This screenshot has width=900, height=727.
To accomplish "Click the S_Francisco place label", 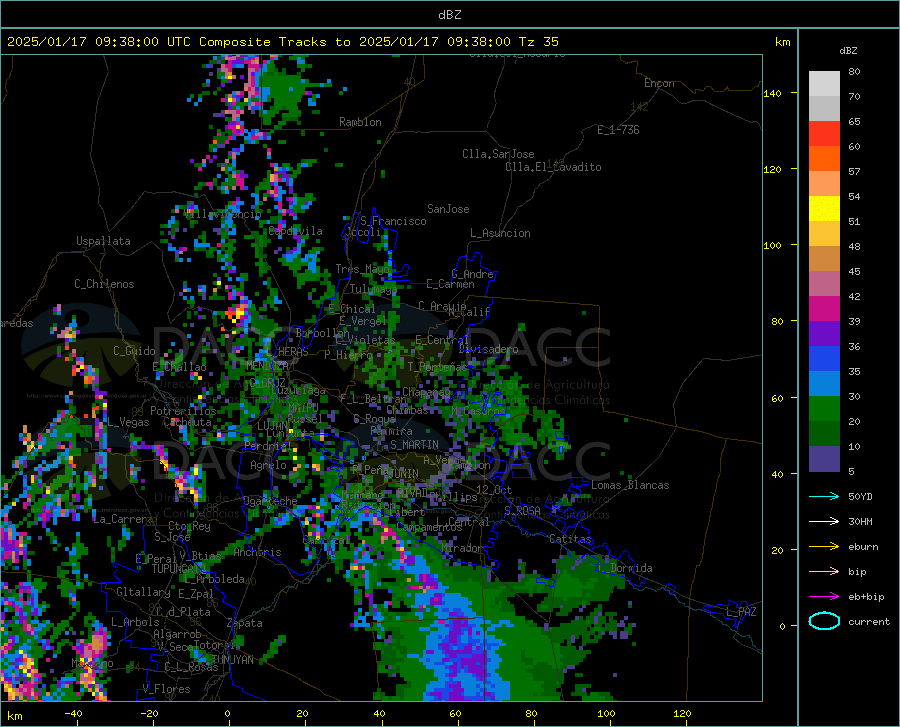I will [x=393, y=221].
